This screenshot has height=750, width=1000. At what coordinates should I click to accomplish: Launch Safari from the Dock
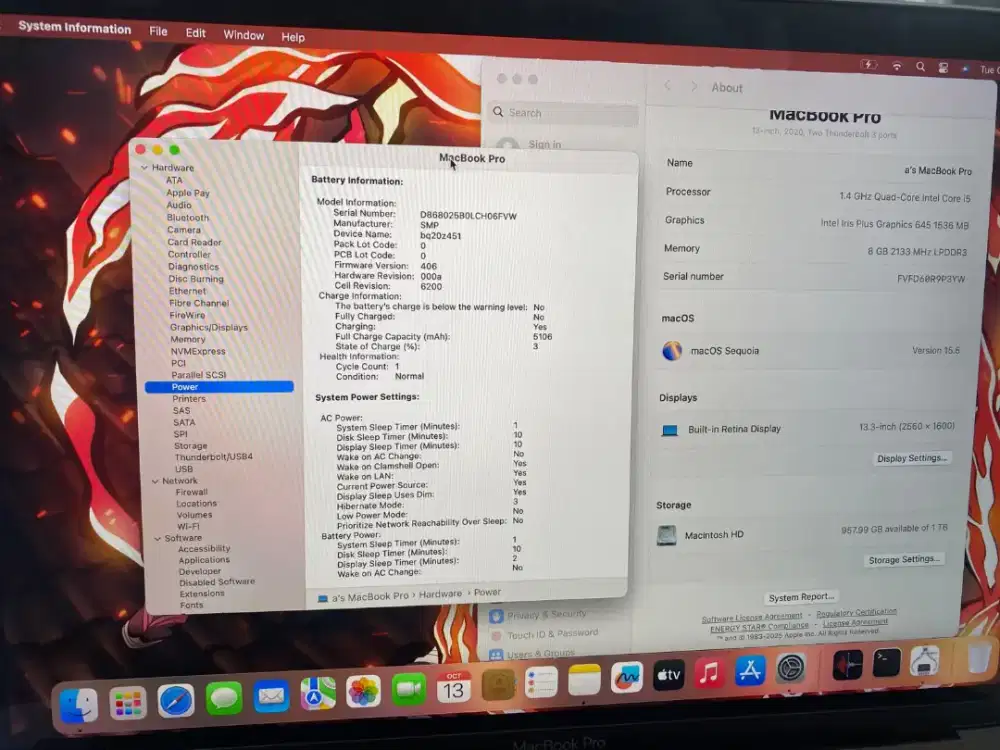coord(175,701)
